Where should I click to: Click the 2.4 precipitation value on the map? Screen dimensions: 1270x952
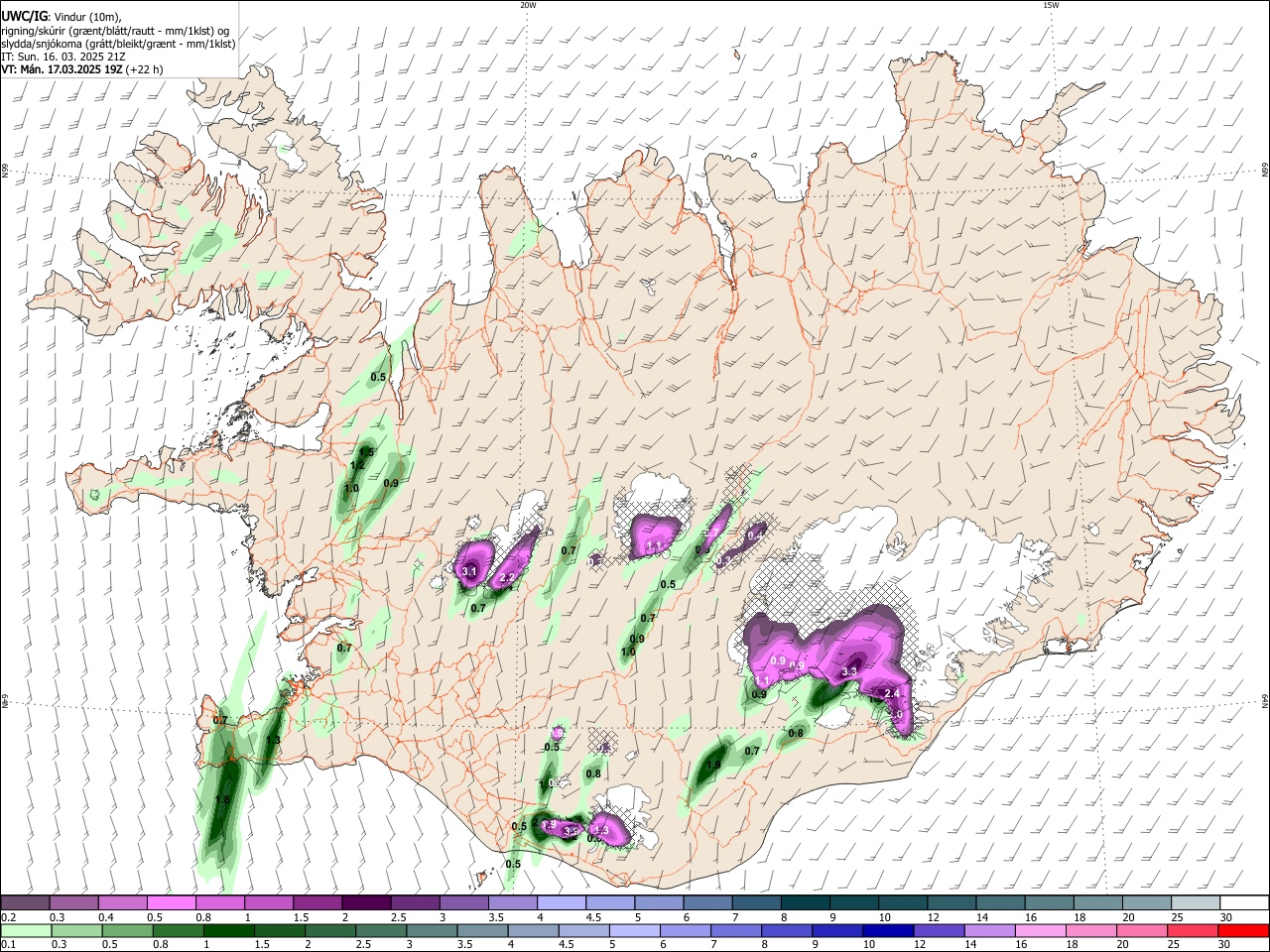[891, 693]
